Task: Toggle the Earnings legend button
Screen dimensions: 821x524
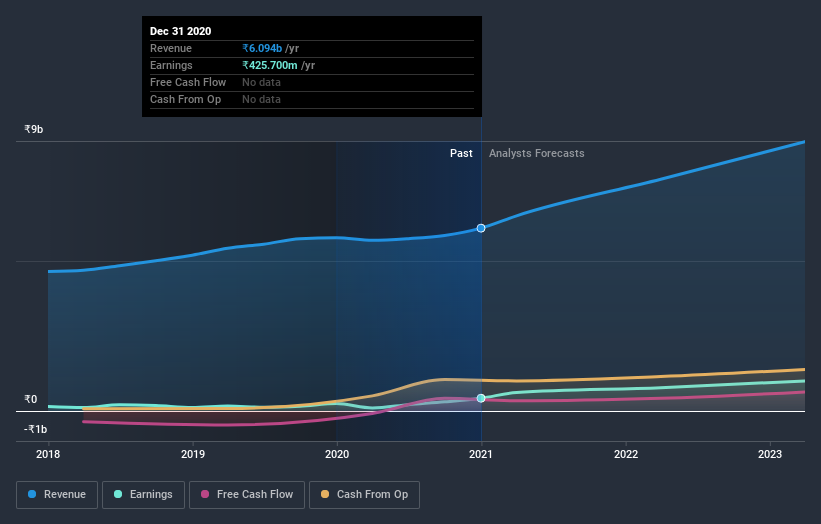Action: pyautogui.click(x=143, y=495)
